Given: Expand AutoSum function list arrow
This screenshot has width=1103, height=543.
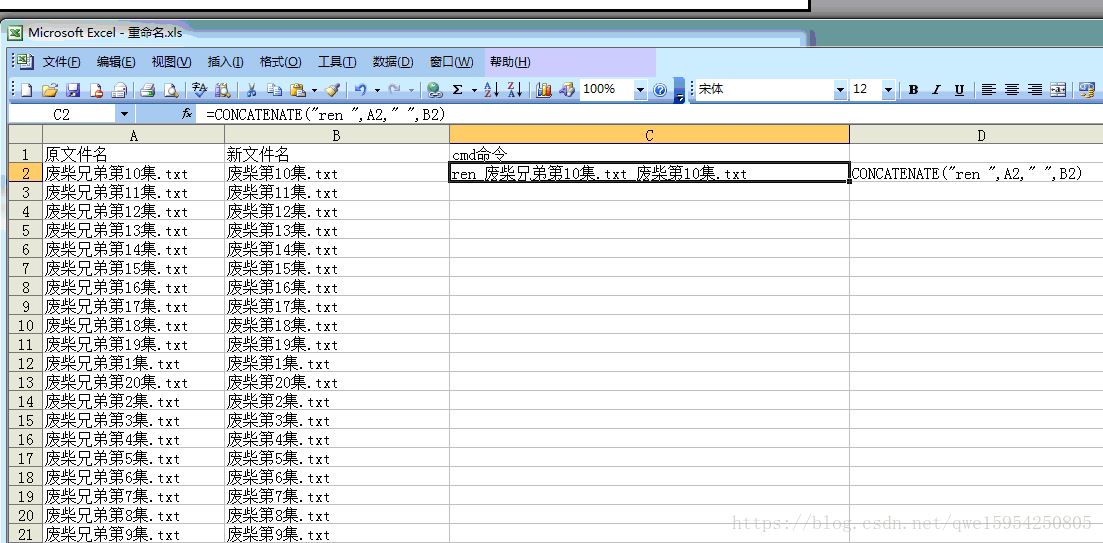Looking at the screenshot, I should (474, 90).
